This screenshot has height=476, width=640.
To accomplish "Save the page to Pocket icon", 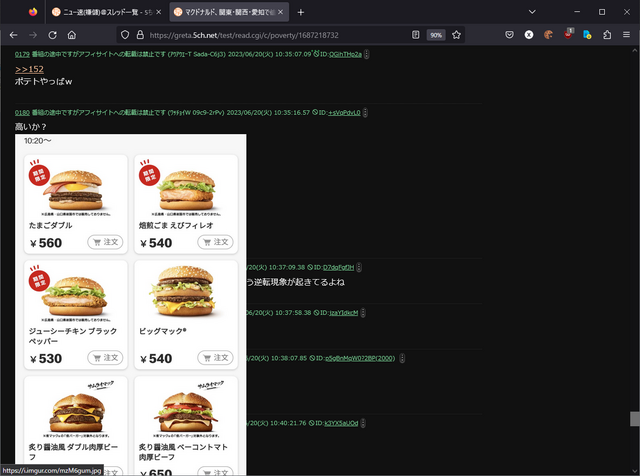I will click(509, 35).
